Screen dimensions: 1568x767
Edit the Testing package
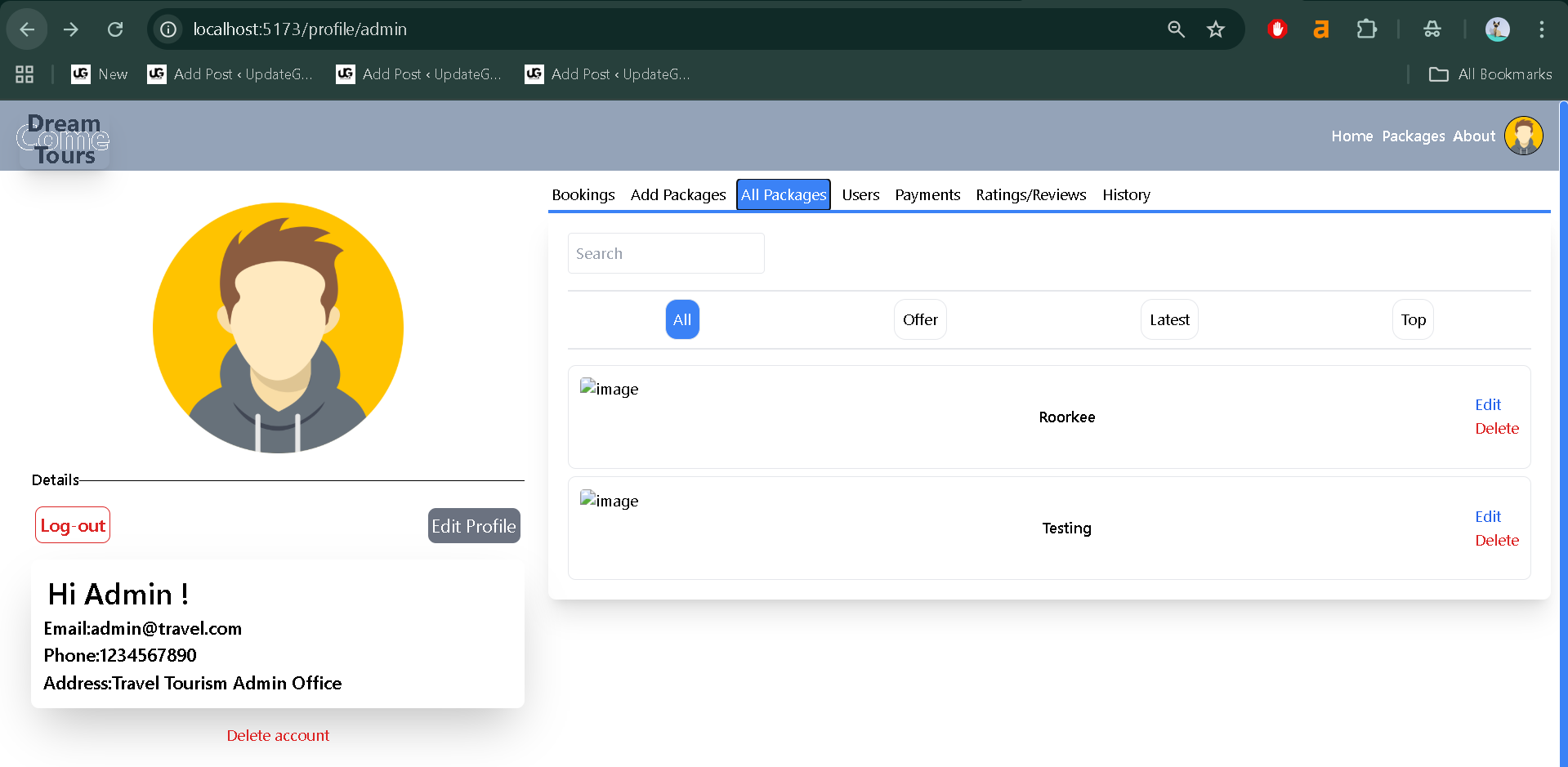point(1487,516)
